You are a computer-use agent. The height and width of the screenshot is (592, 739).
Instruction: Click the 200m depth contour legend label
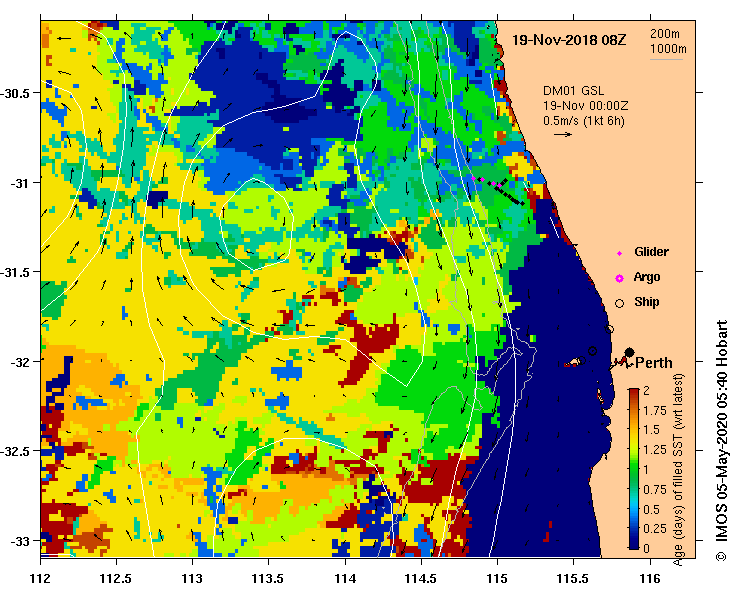(665, 33)
